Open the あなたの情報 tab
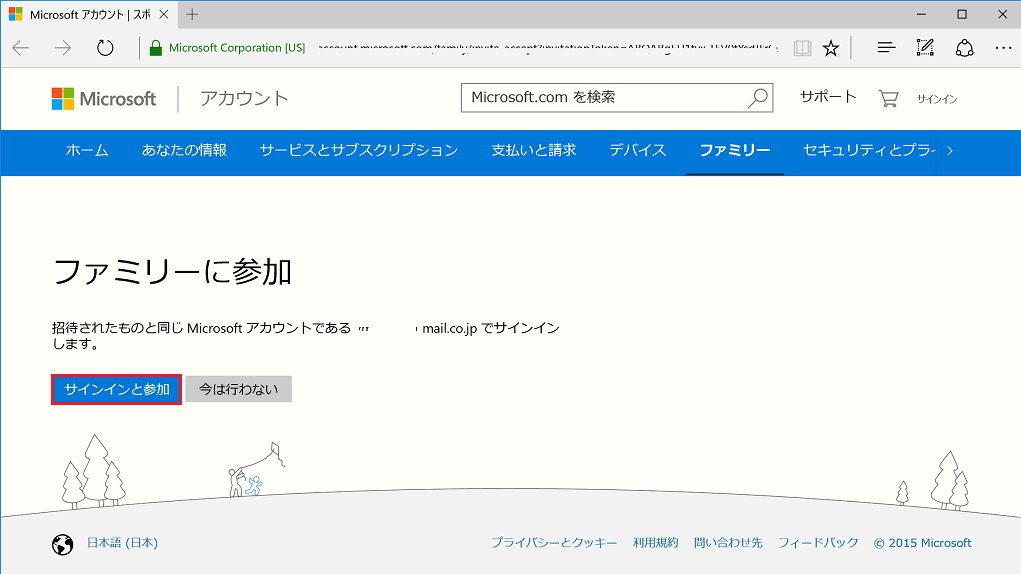This screenshot has width=1021, height=574. (184, 150)
